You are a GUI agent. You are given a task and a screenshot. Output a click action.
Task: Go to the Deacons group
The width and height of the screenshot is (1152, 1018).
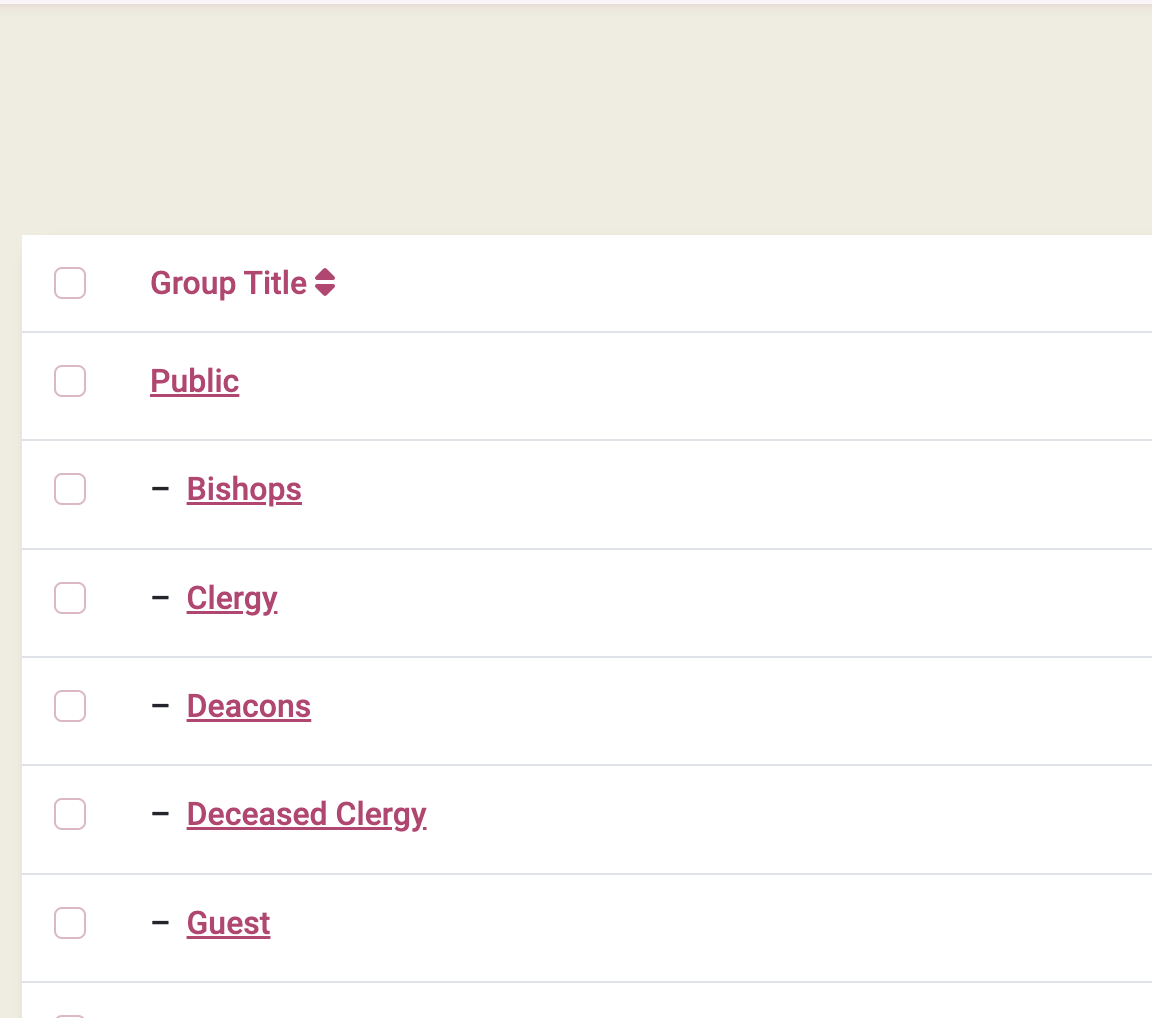click(249, 706)
